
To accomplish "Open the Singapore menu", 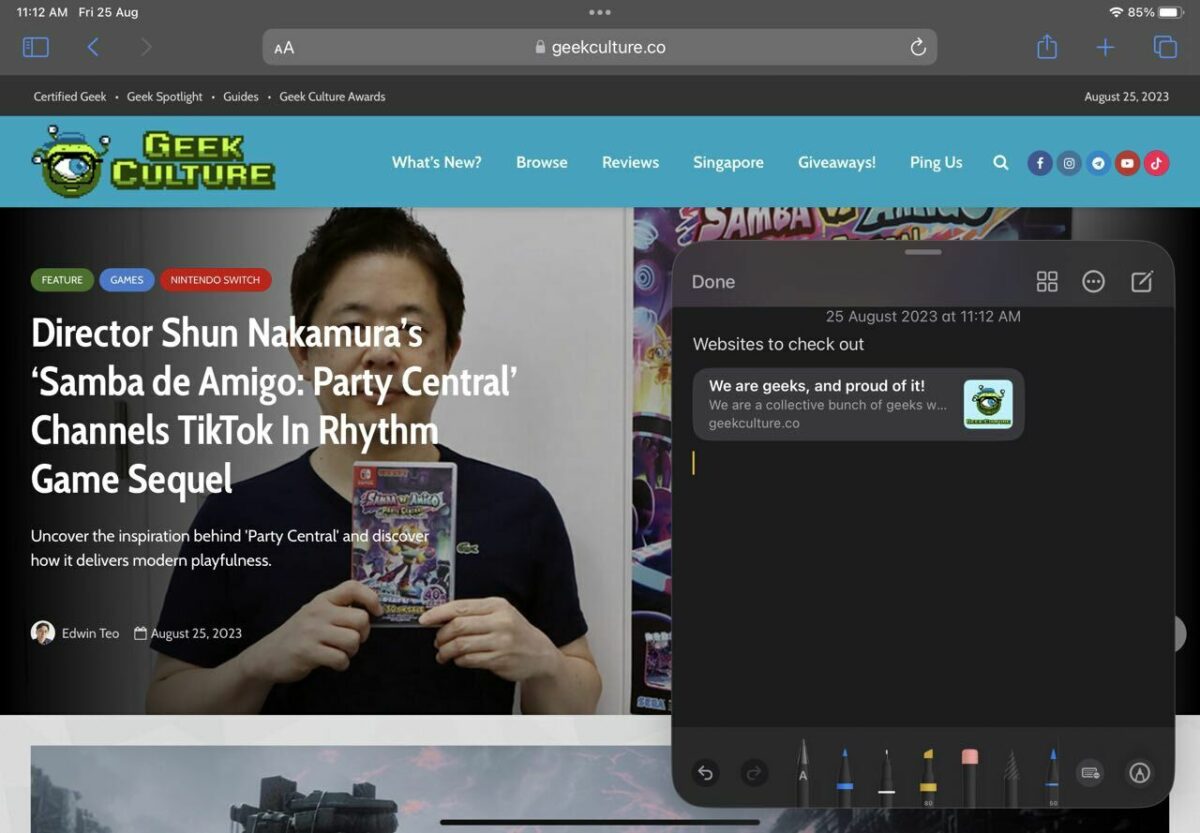I will point(728,162).
